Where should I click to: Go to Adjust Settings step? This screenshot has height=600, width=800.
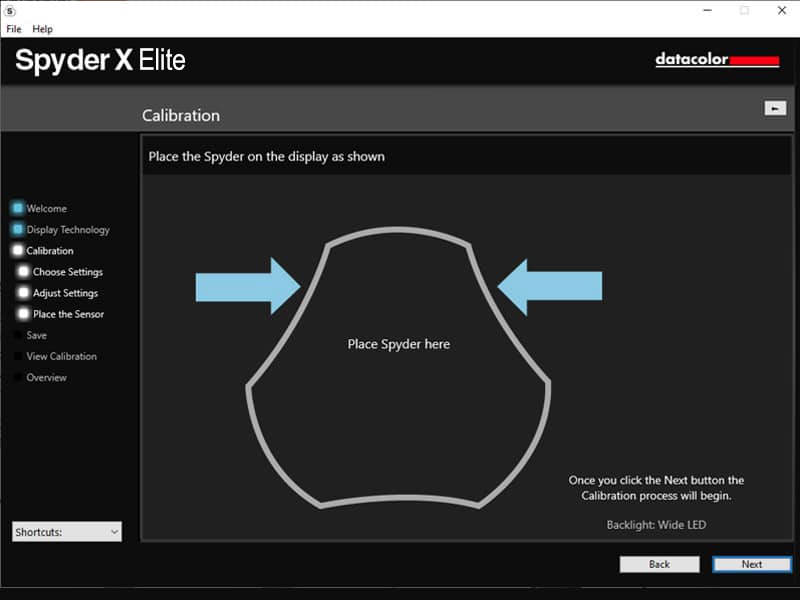65,293
